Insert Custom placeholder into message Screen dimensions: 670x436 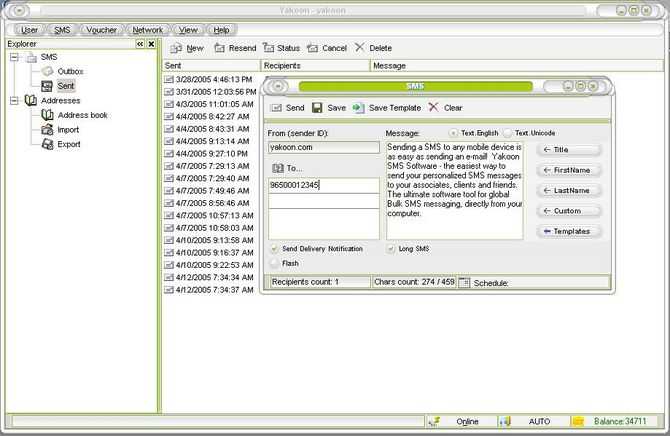coord(568,211)
